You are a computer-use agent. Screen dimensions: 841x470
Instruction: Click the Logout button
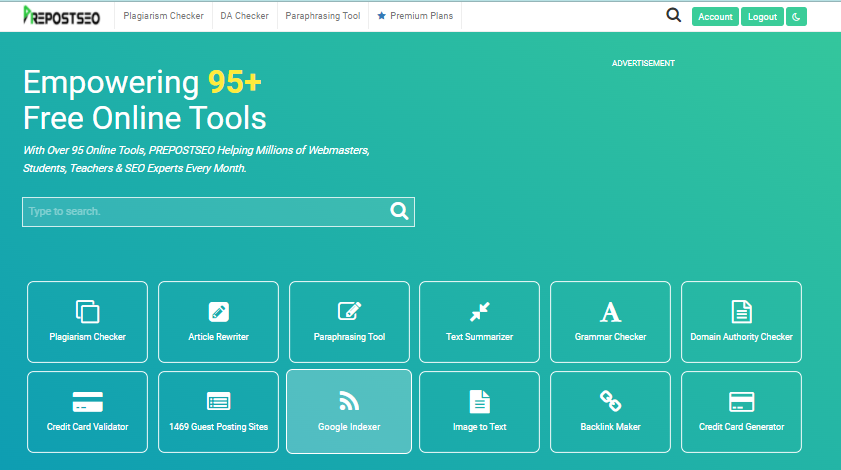pyautogui.click(x=762, y=17)
